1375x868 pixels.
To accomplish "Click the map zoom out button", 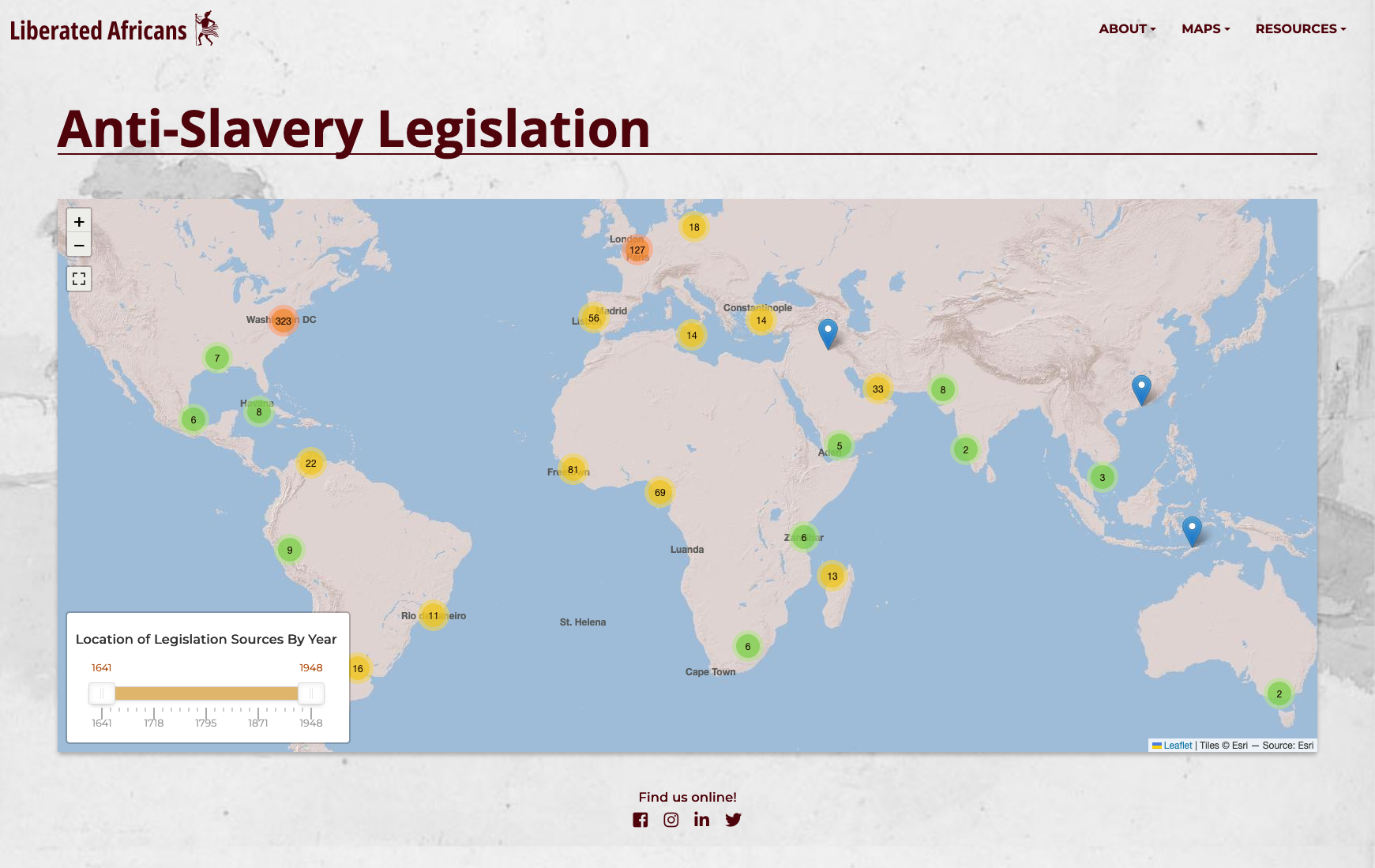I will click(x=79, y=245).
